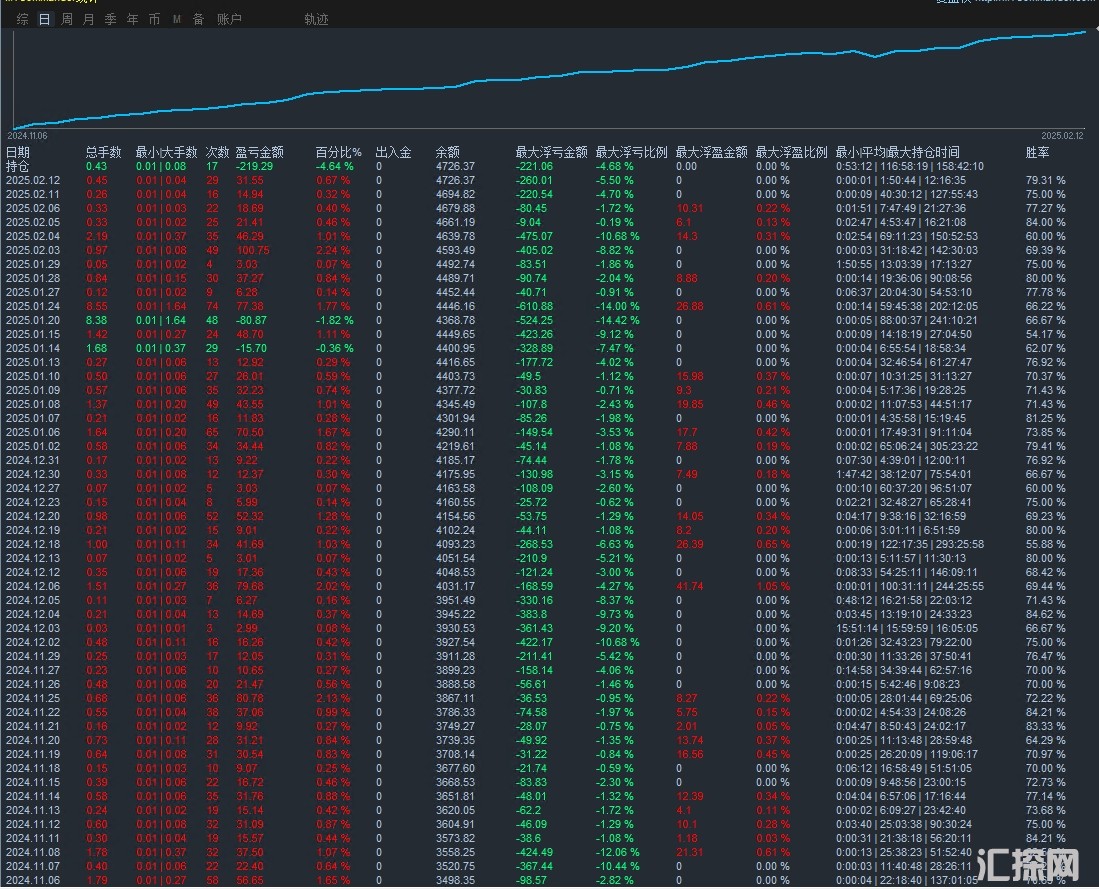This screenshot has width=1099, height=889.
Task: Open the 季 quarterly tab
Action: point(110,19)
